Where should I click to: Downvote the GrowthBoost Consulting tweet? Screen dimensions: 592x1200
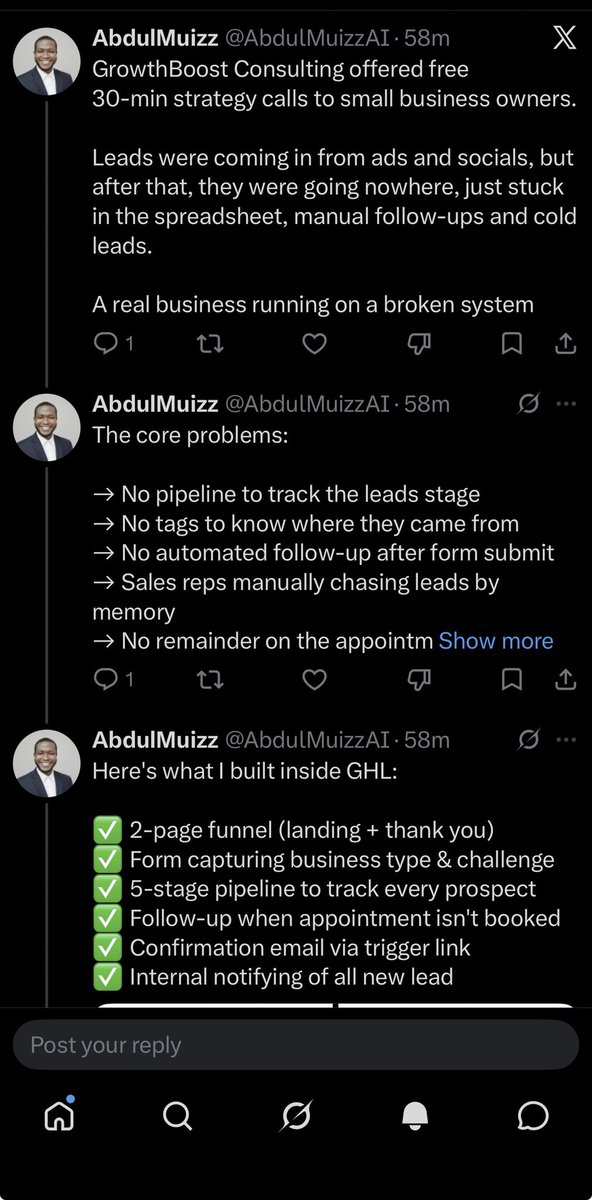tap(420, 344)
